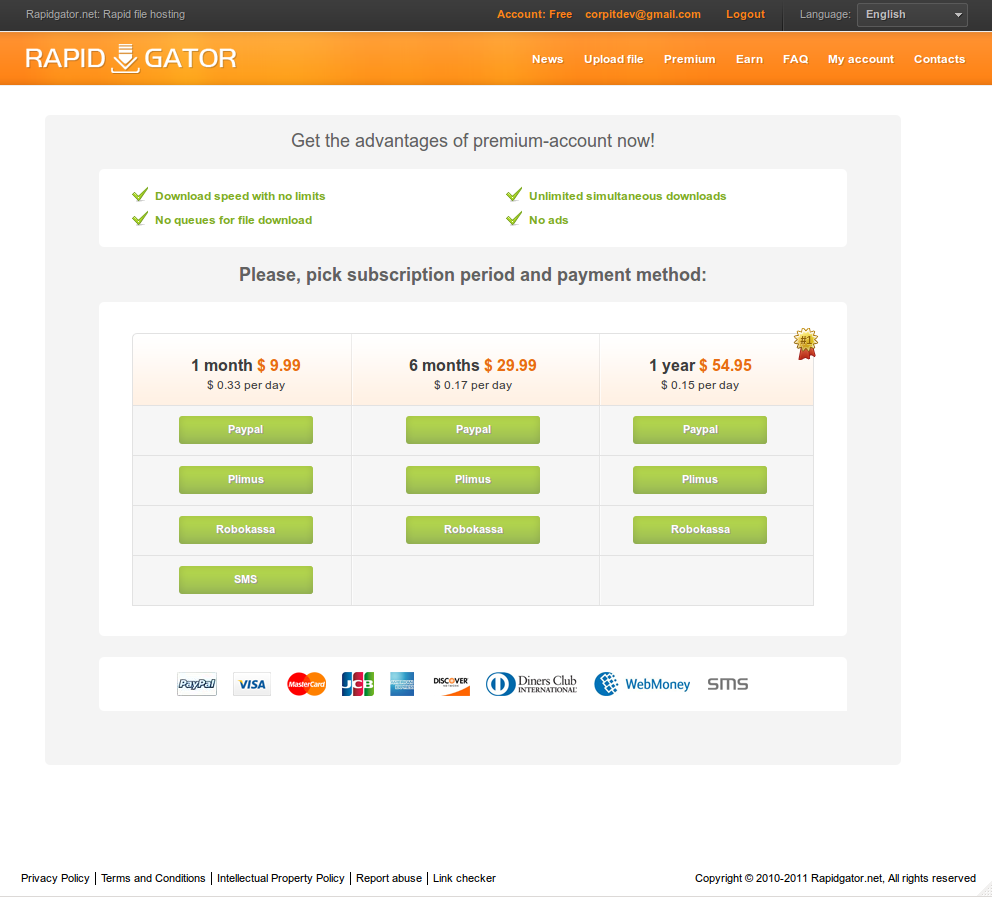Choose Plimus for the 1 year plan

700,479
